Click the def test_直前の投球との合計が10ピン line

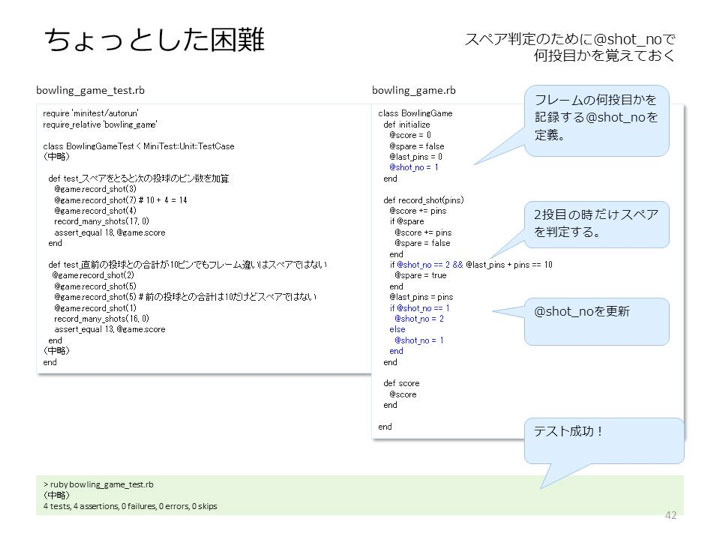coord(188,265)
